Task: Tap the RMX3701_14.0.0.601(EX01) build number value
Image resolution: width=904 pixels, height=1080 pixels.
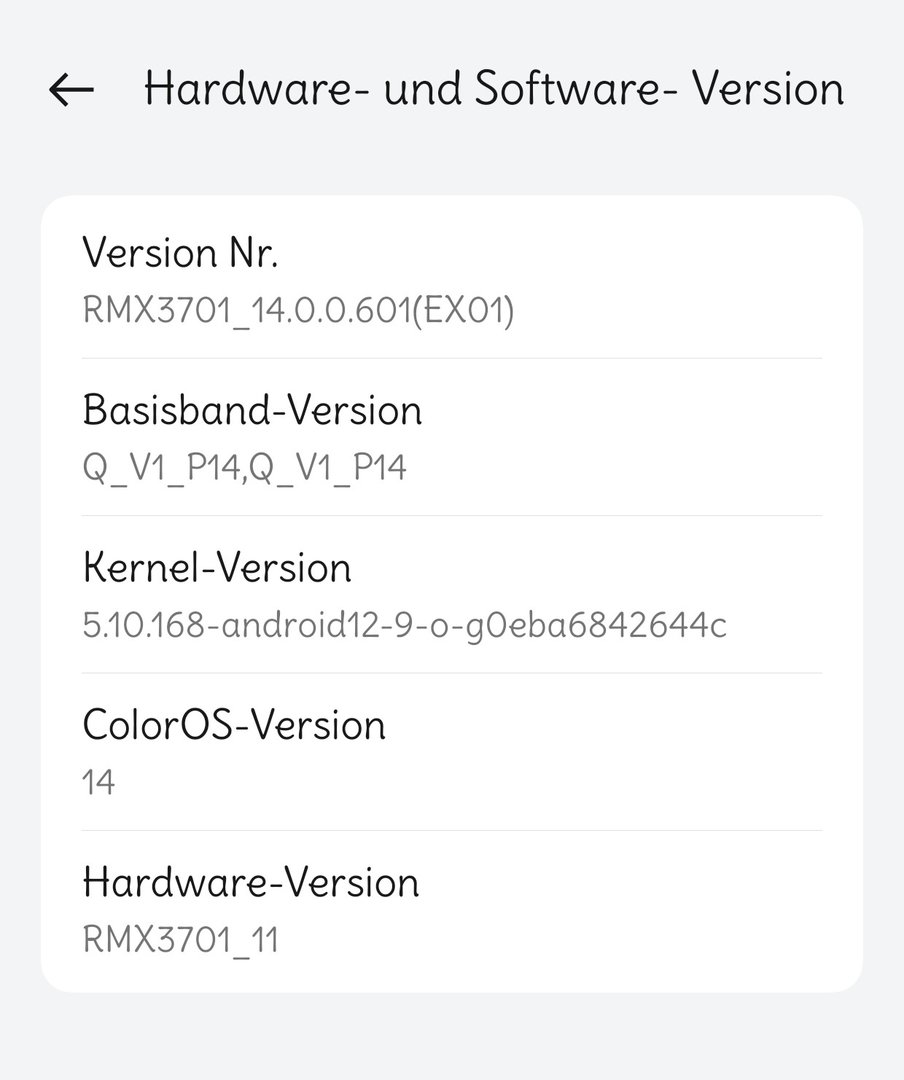Action: pyautogui.click(x=298, y=311)
